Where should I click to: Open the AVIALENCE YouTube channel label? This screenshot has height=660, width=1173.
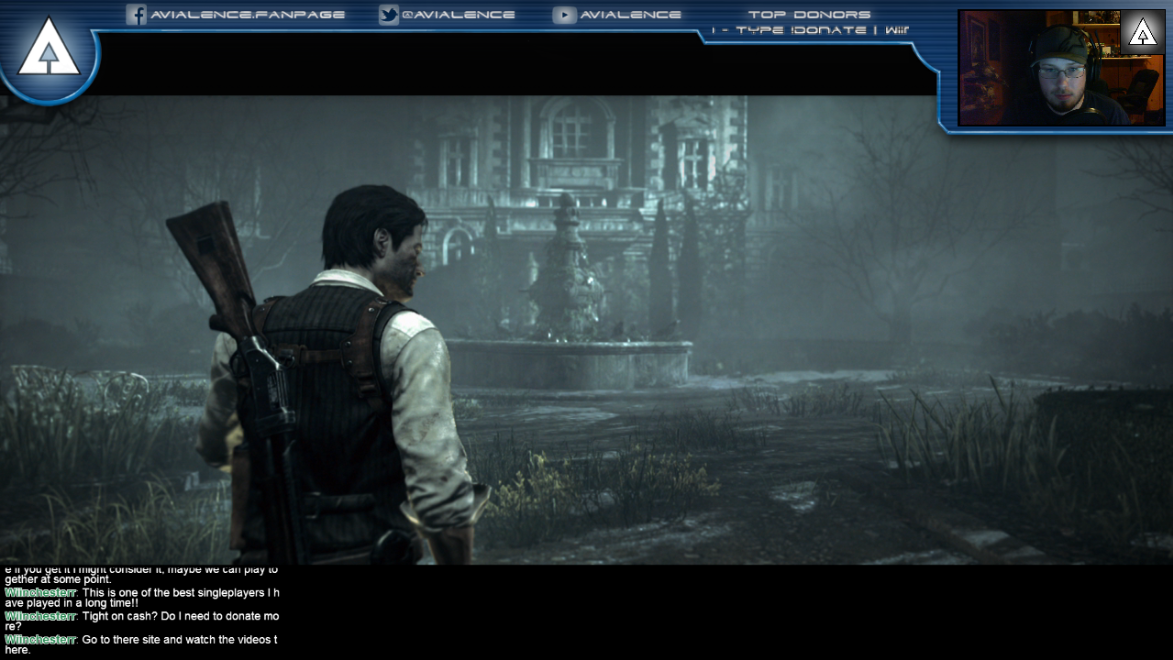tap(631, 14)
